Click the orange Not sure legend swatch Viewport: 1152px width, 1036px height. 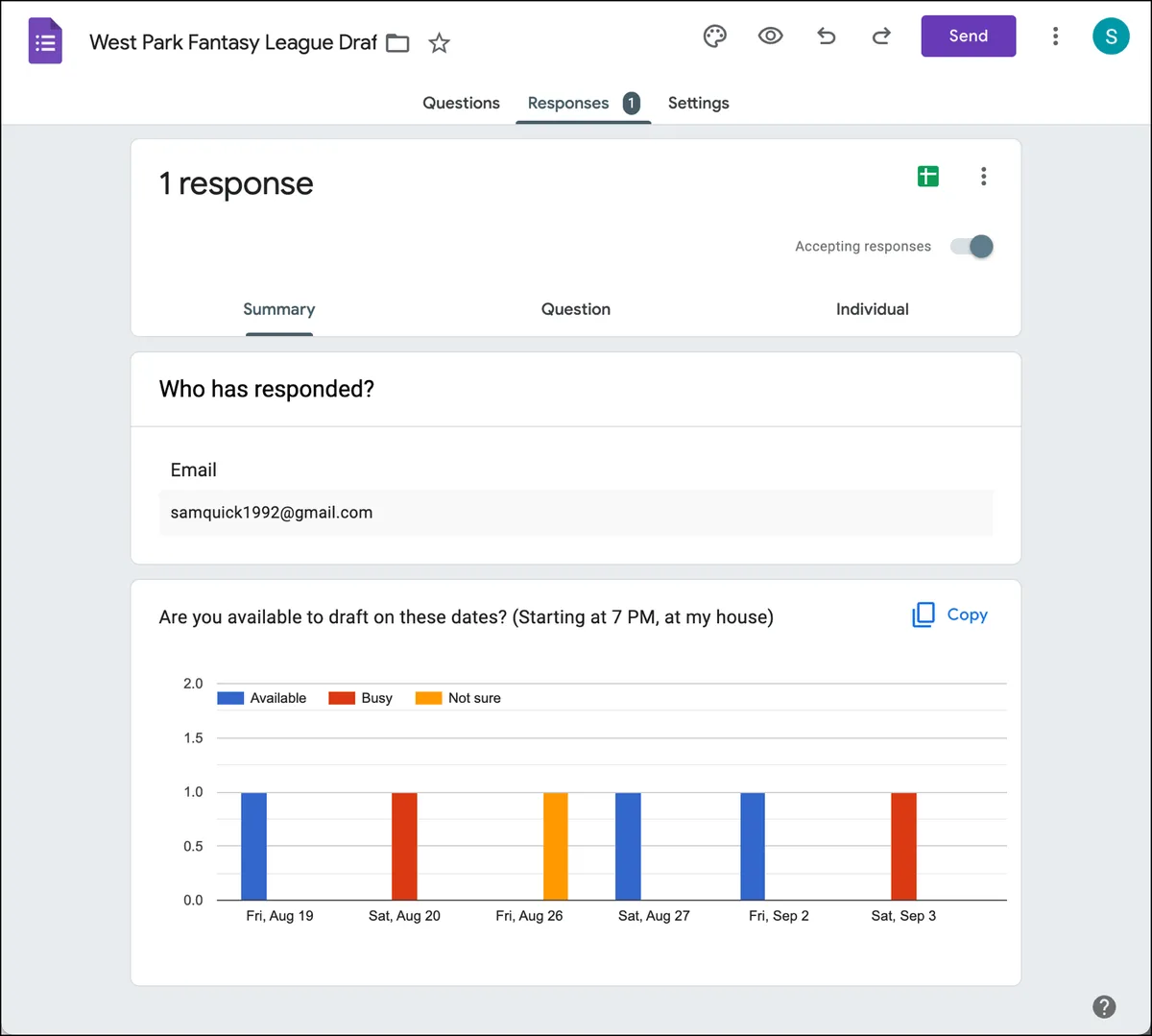point(428,698)
